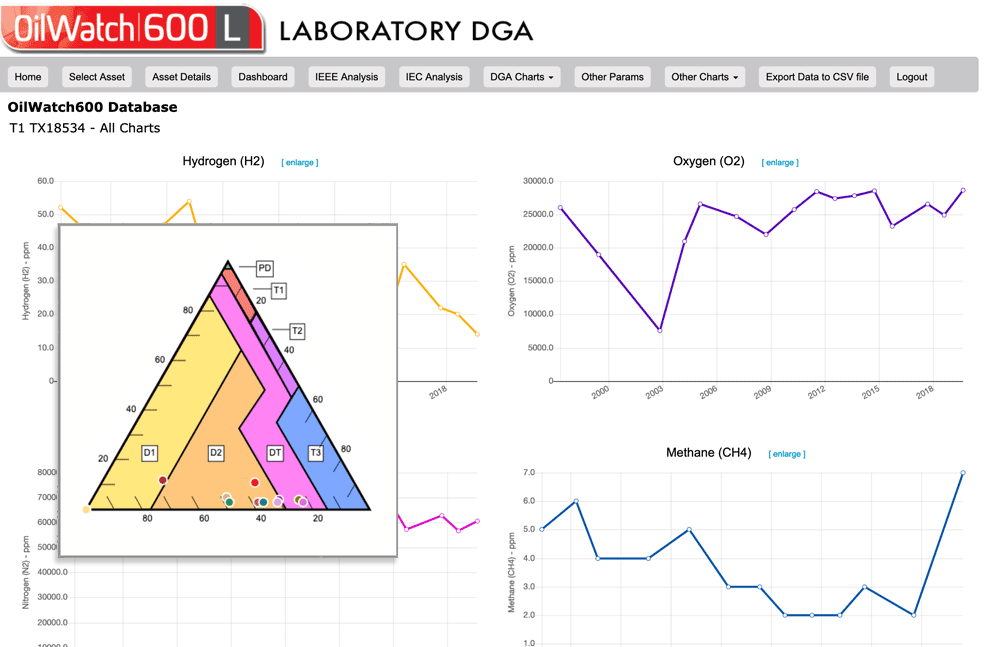The height and width of the screenshot is (647, 992).
Task: Click the red data point in D1 zone
Action: [163, 481]
